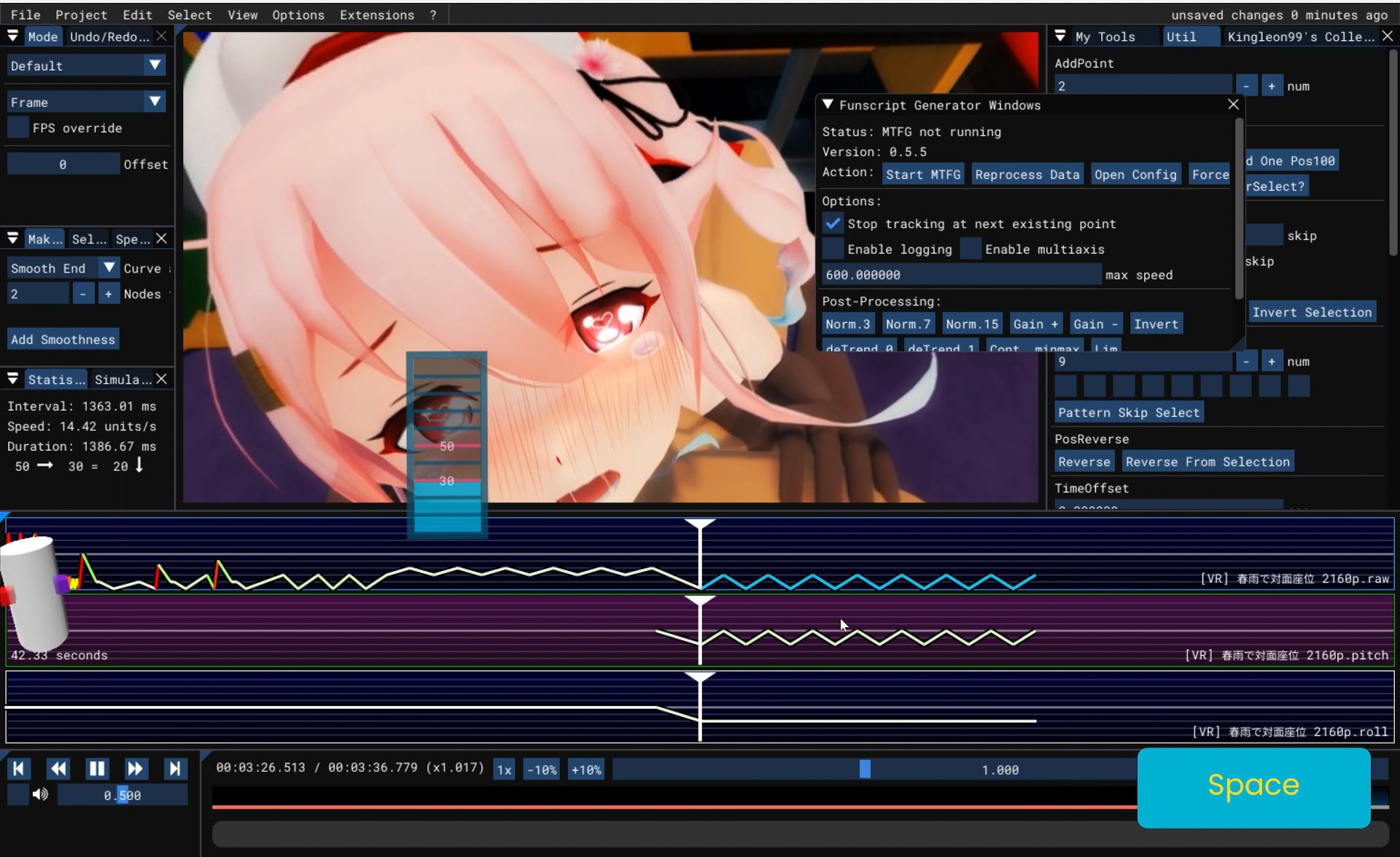Viewport: 1400px width, 857px height.
Task: Decrease Nodes count with minus
Action: tap(83, 293)
